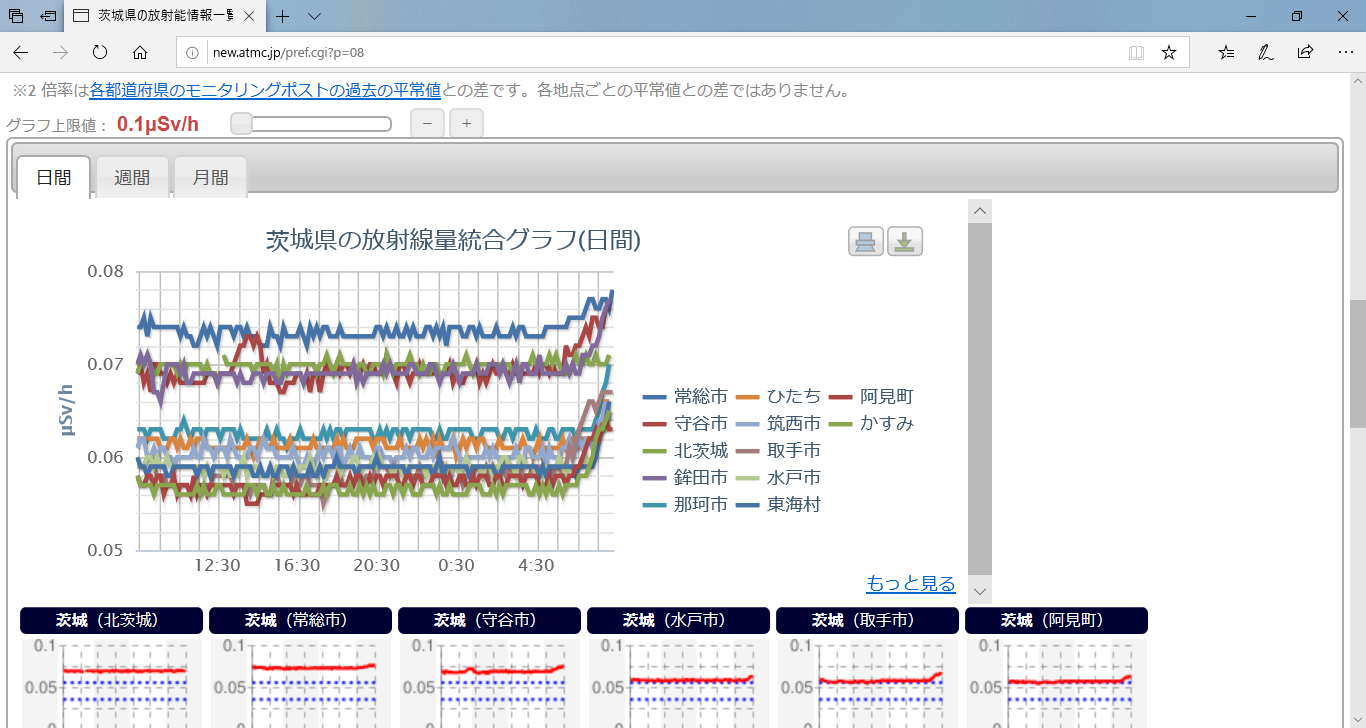Open the tab list dropdown chevron
Image resolution: width=1366 pixels, height=728 pixels.
314,16
